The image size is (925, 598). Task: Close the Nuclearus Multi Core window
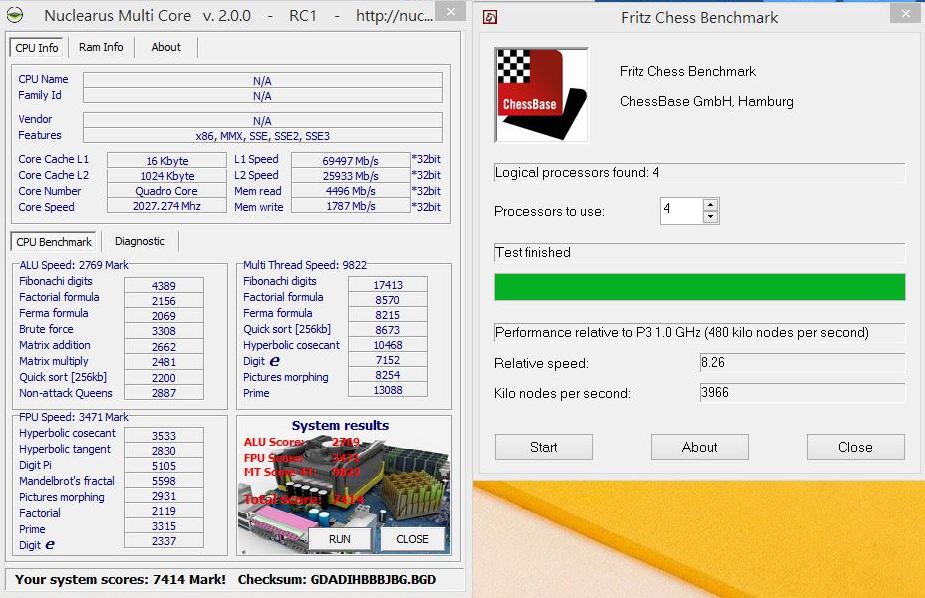pyautogui.click(x=451, y=11)
